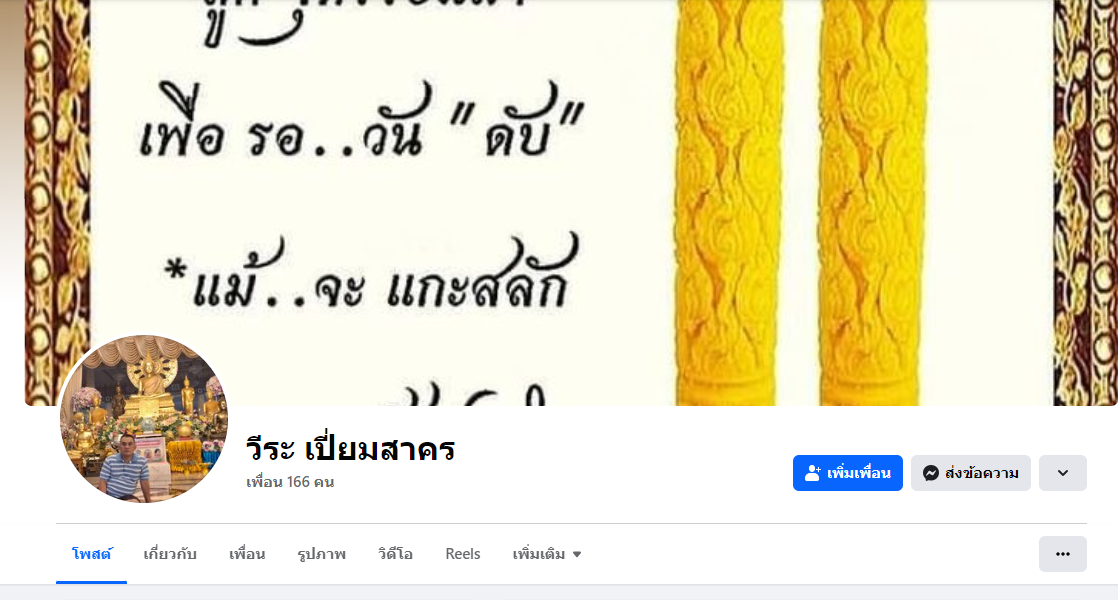
Task: Go to the เพื่อน tab
Action: pos(247,554)
